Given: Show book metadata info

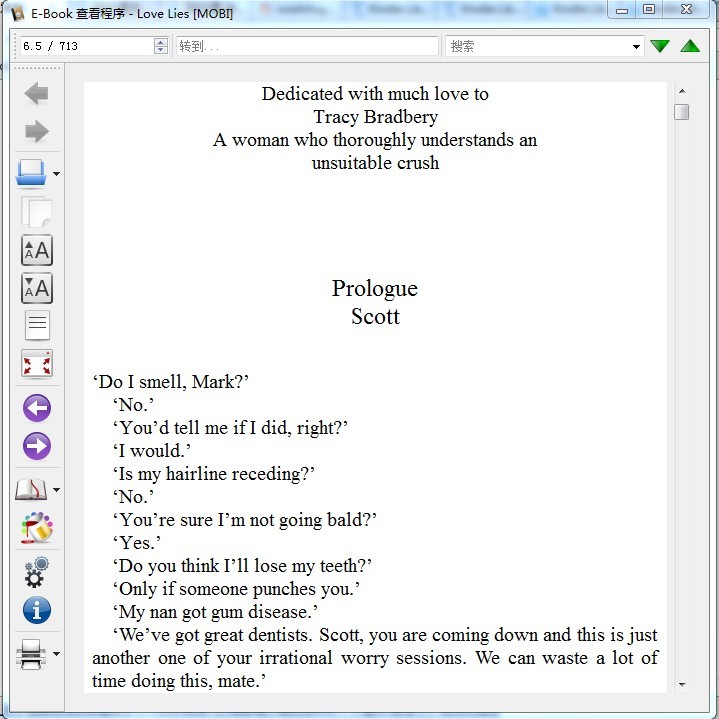Looking at the screenshot, I should point(36,610).
